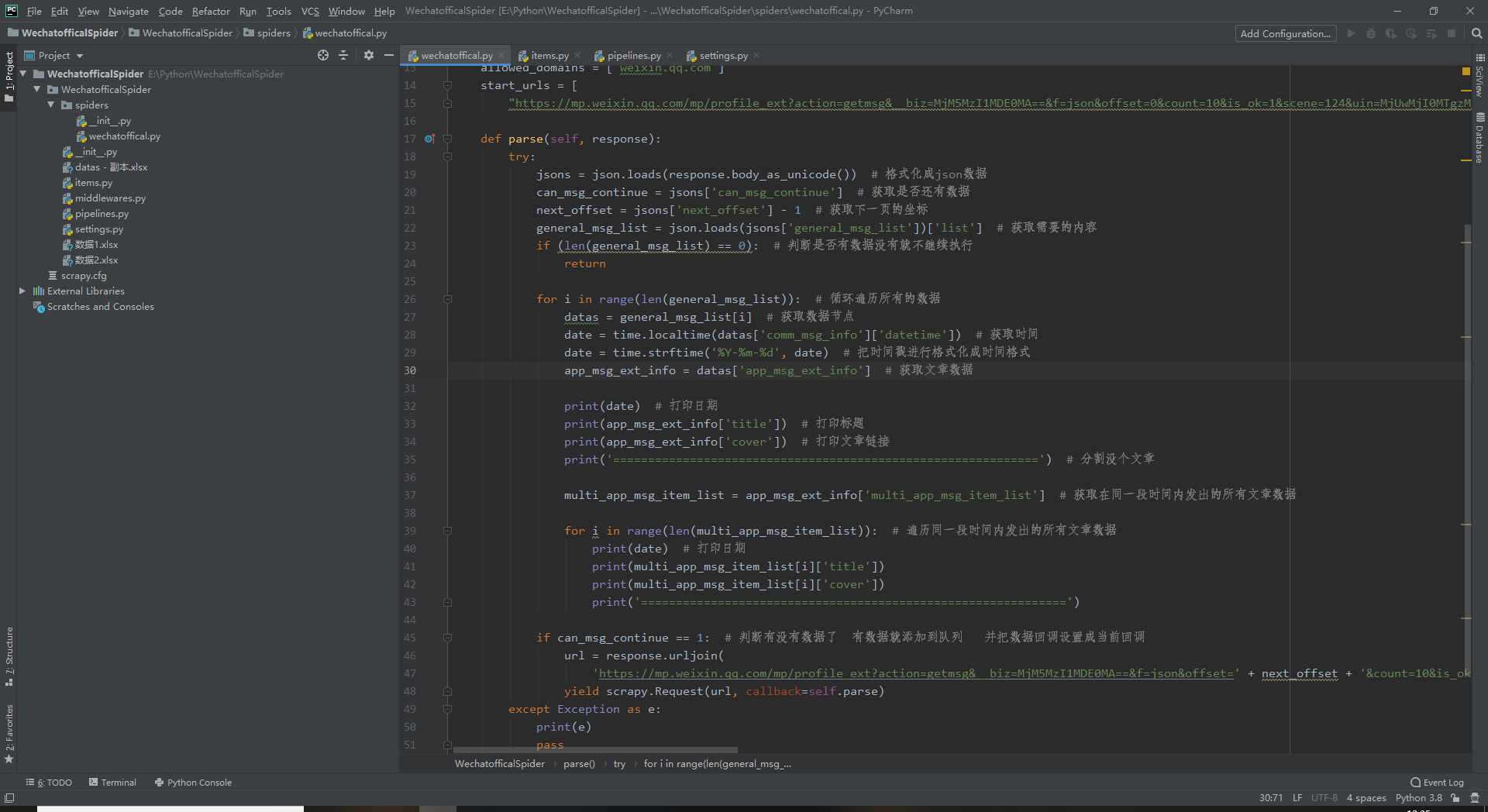Open the Project view dropdown
The height and width of the screenshot is (812, 1488).
54,55
